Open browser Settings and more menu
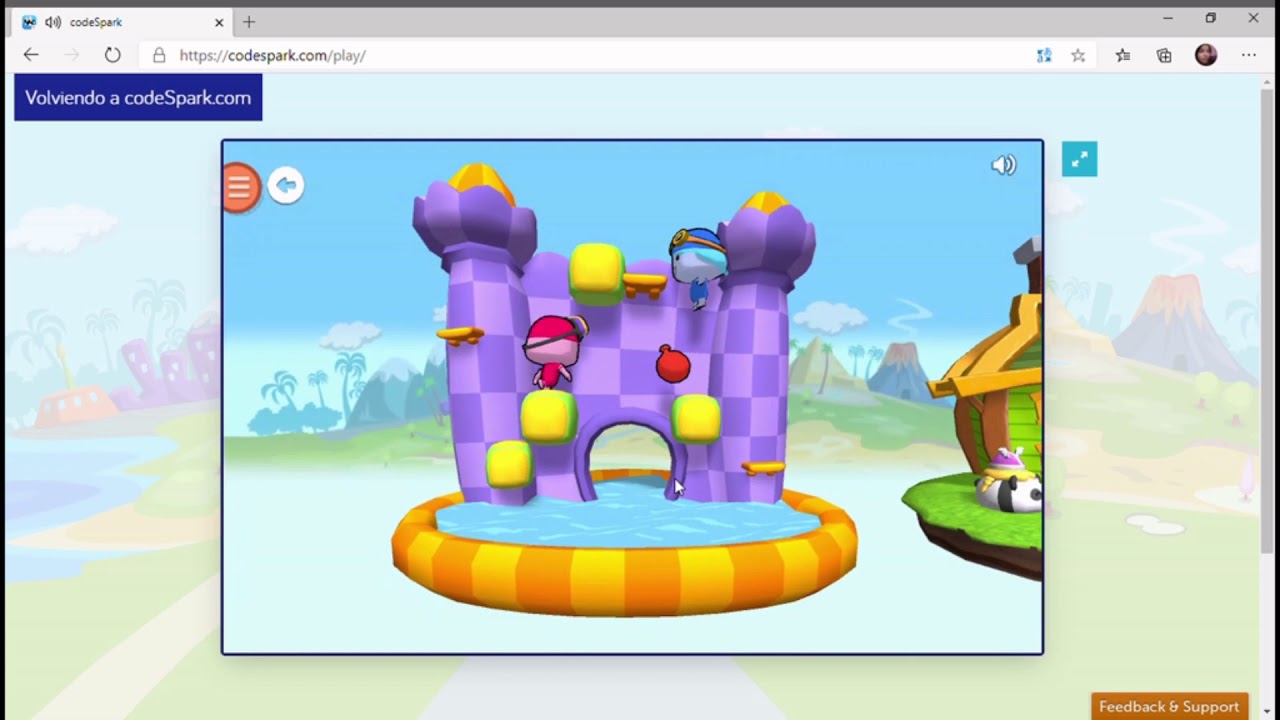1280x720 pixels. [x=1249, y=55]
